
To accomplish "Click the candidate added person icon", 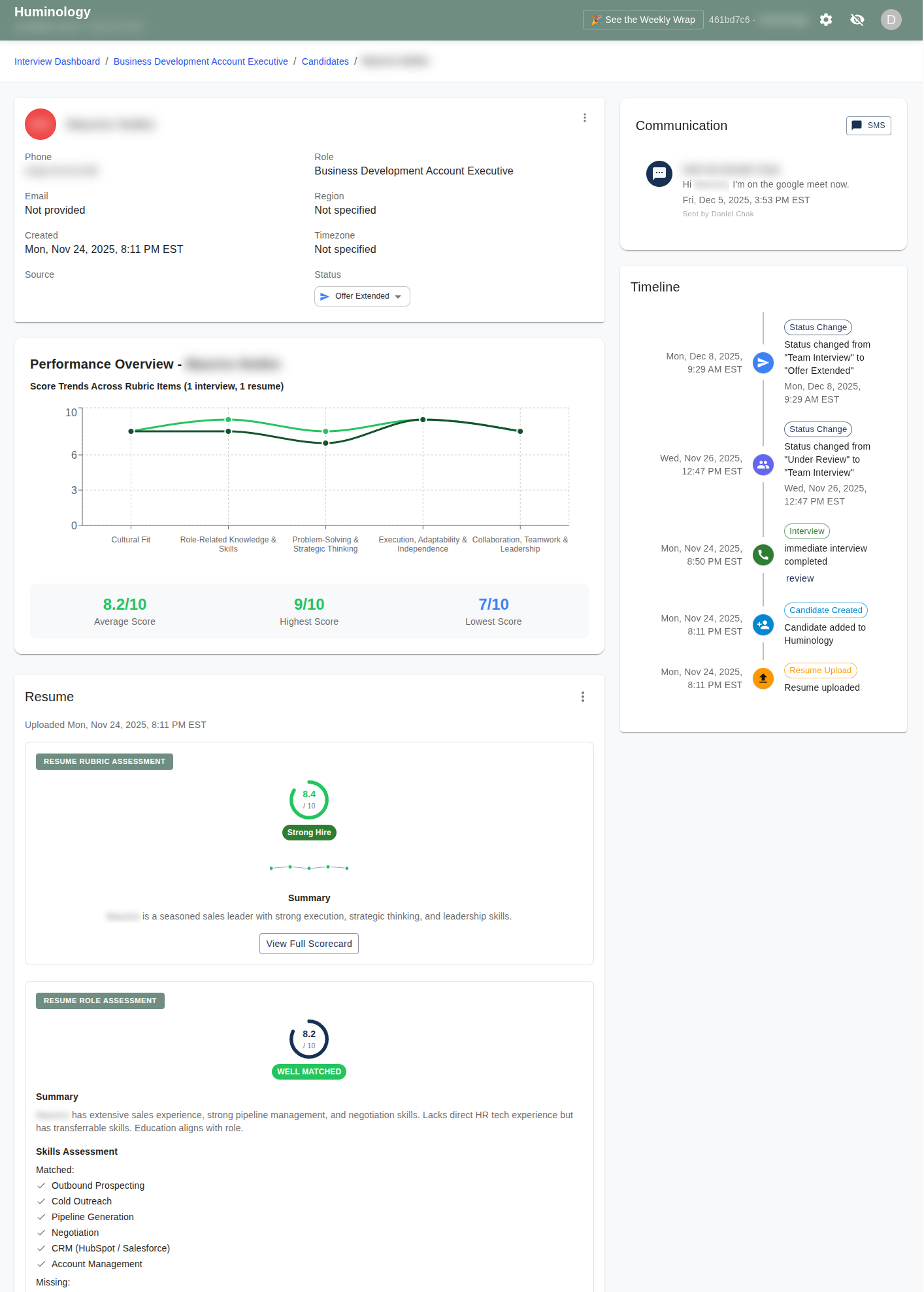I will [763, 625].
